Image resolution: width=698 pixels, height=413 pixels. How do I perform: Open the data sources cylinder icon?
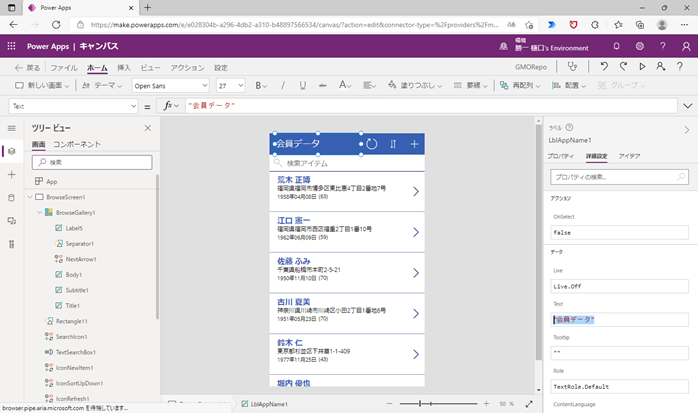point(12,198)
